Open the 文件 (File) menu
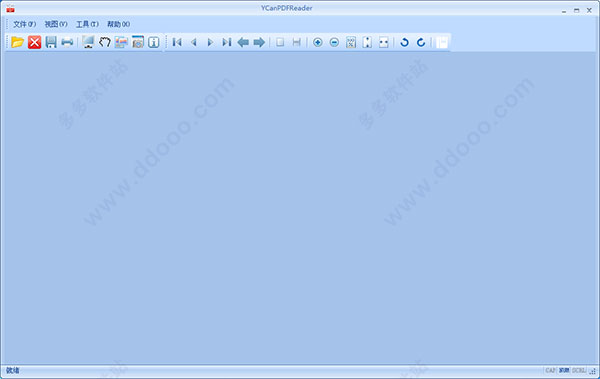The image size is (600, 379). (x=24, y=24)
